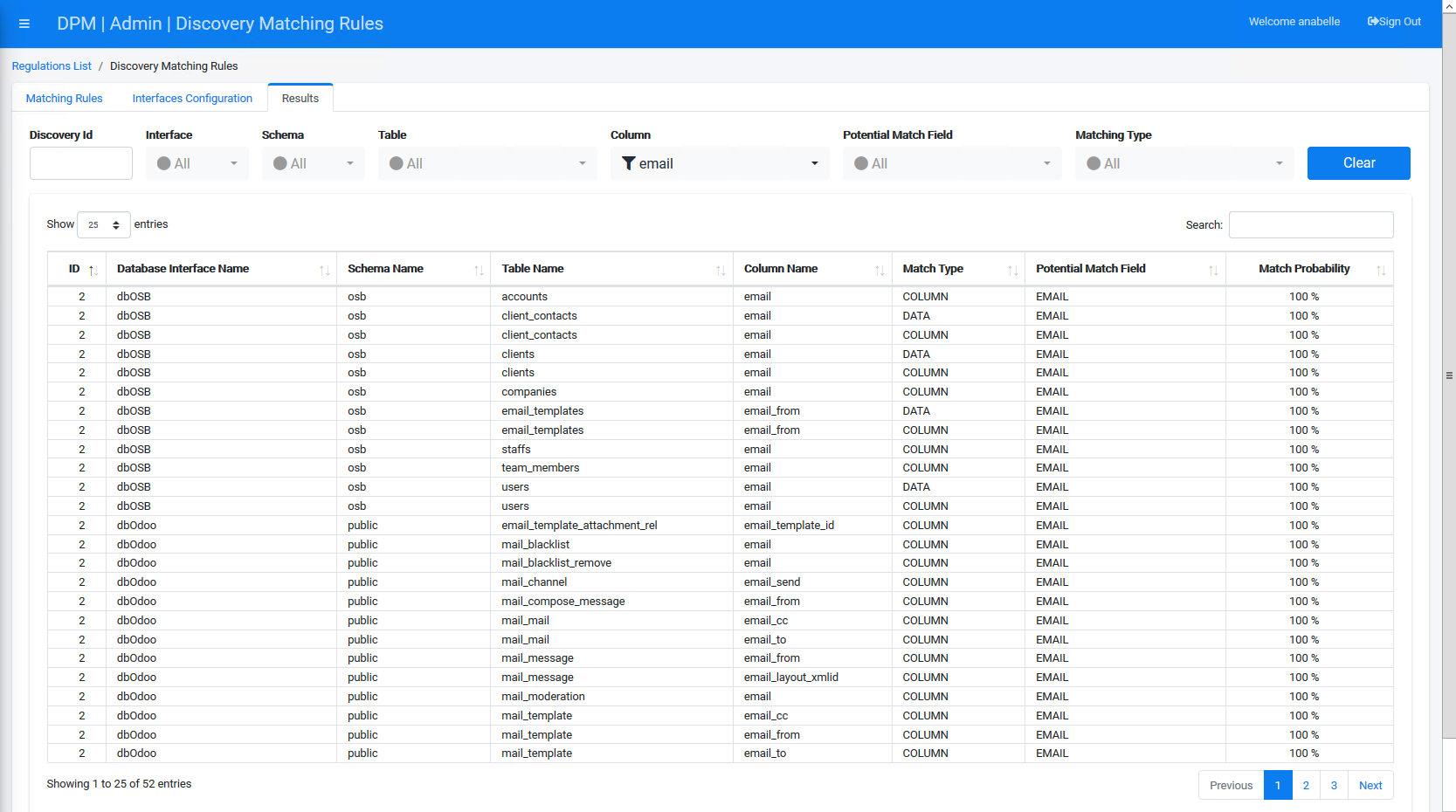The image size is (1456, 812).
Task: Go to results page 2
Action: coord(1306,785)
